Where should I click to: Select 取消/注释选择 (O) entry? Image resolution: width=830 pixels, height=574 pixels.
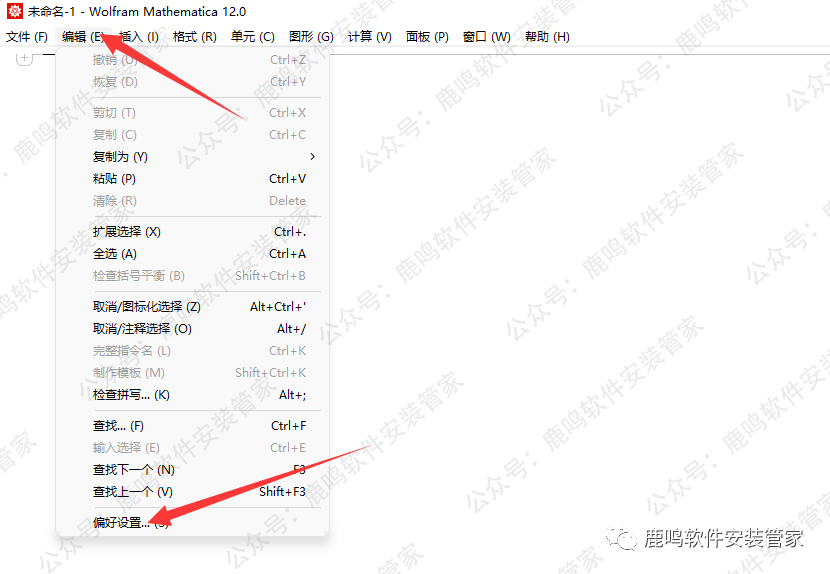coord(193,329)
